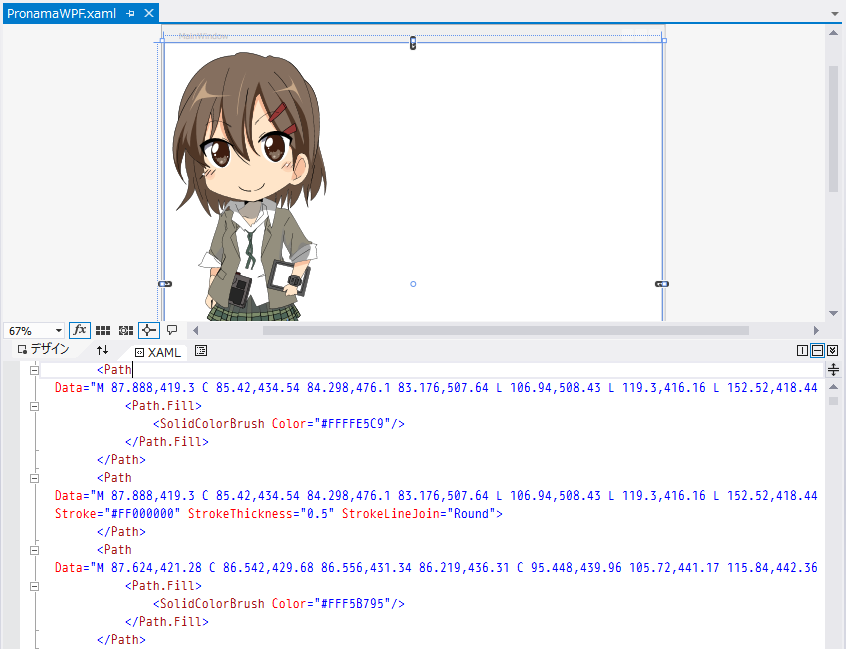Image resolution: width=846 pixels, height=649 pixels.
Task: Collapse the first Path element
Action: 34,370
